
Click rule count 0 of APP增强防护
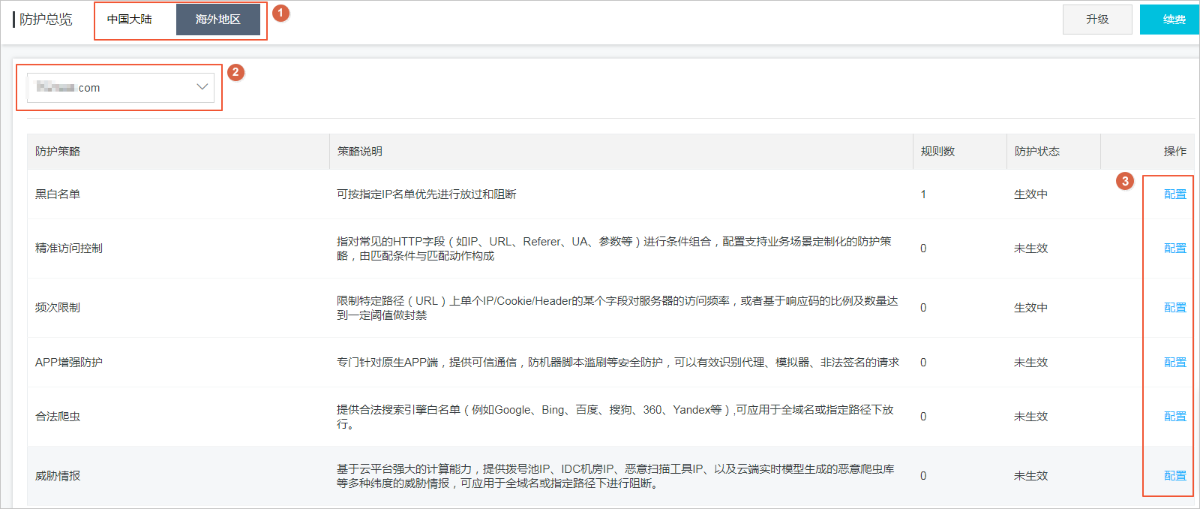[923, 362]
